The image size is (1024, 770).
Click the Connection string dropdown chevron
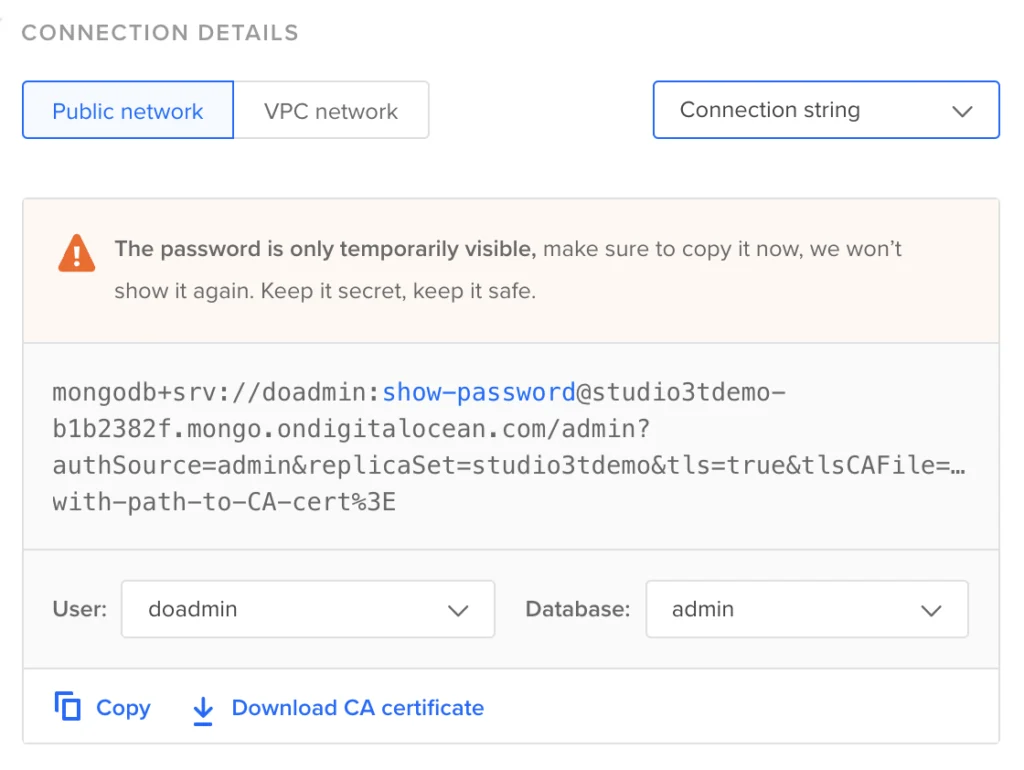[x=962, y=111]
